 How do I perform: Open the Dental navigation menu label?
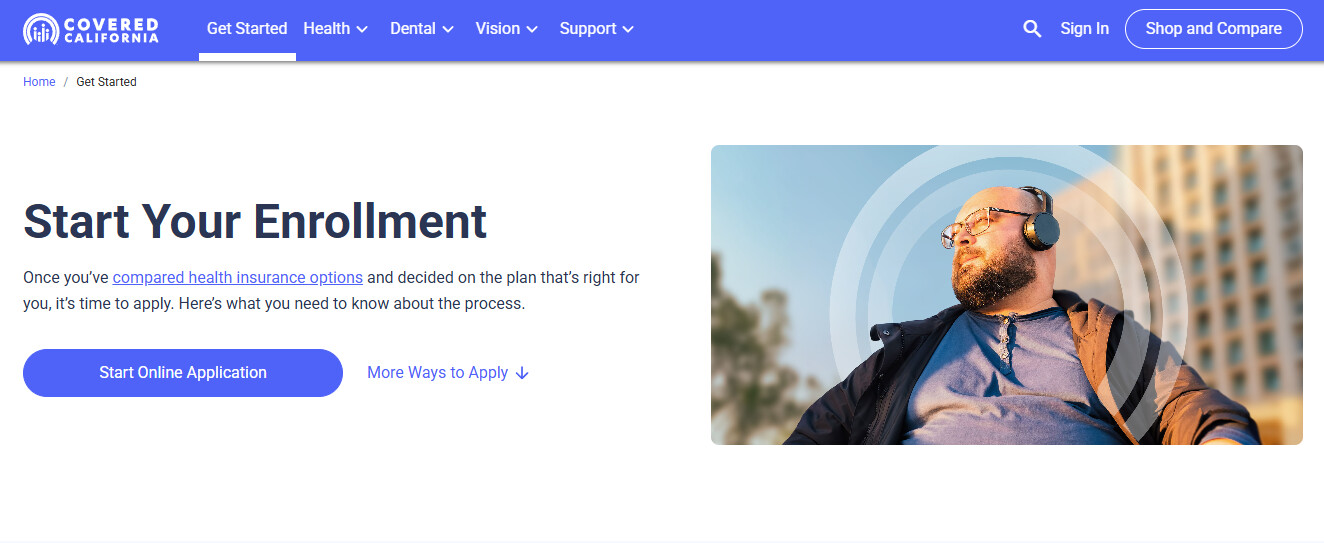click(x=413, y=29)
